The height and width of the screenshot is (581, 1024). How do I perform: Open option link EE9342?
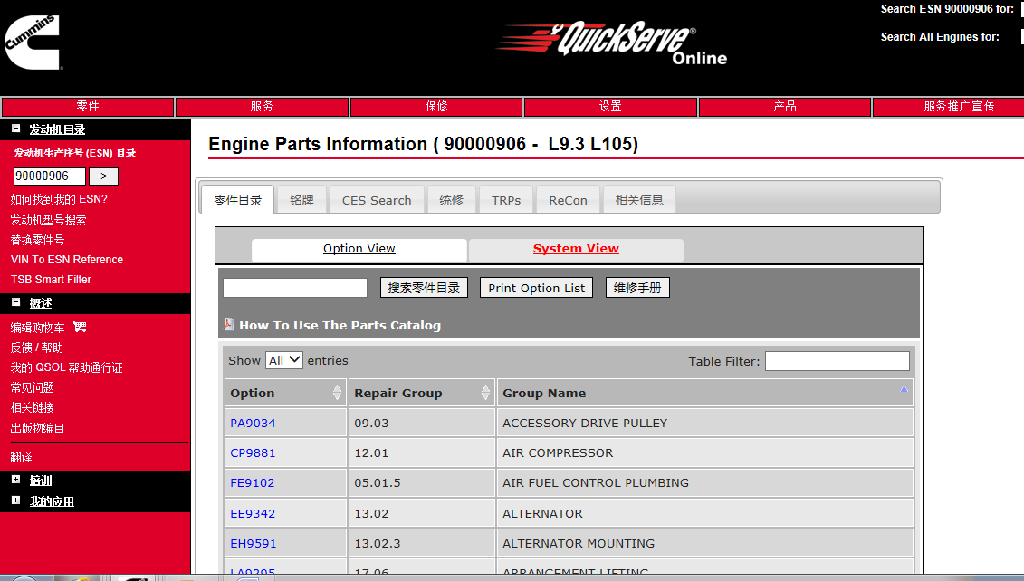tap(253, 514)
